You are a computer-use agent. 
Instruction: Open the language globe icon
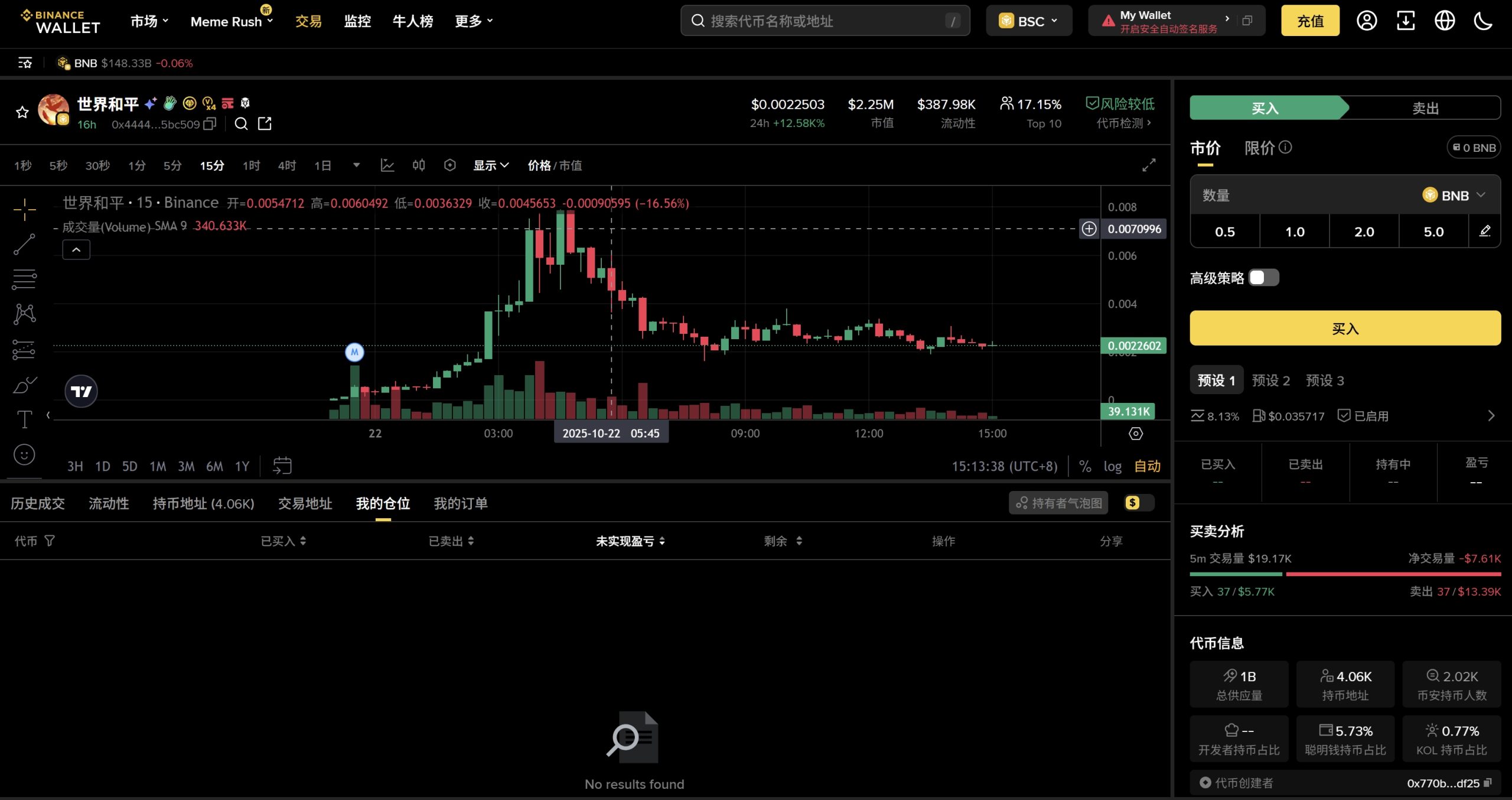click(1445, 21)
